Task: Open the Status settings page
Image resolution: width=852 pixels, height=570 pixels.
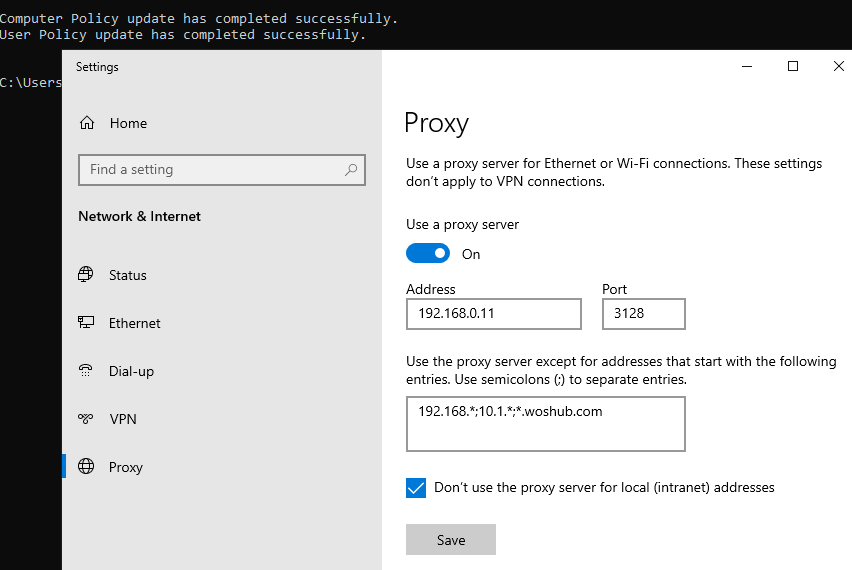Action: pyautogui.click(x=128, y=275)
